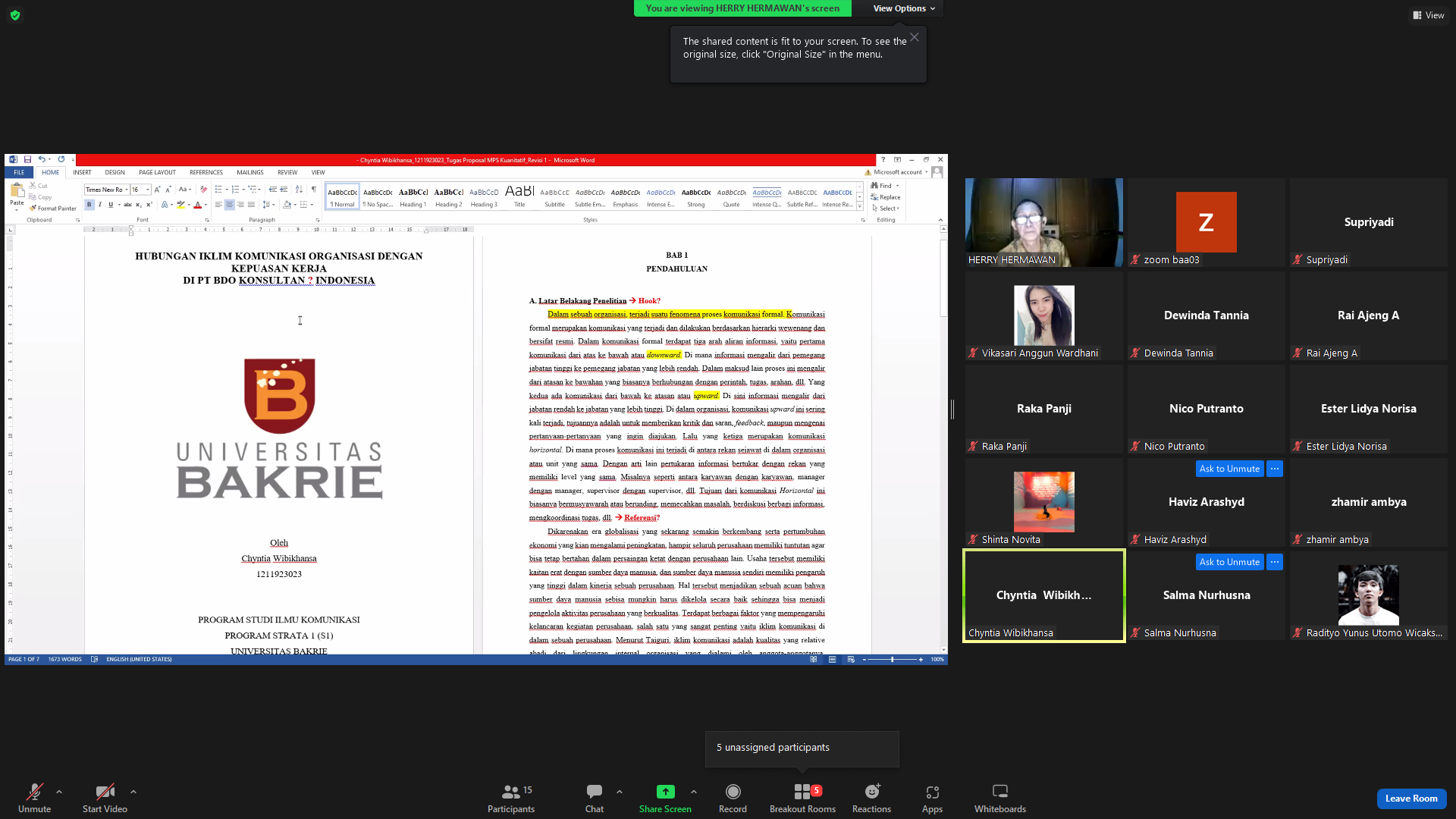Click the Sort A-Z icon
Screen dimensions: 1456x819
pos(299,190)
